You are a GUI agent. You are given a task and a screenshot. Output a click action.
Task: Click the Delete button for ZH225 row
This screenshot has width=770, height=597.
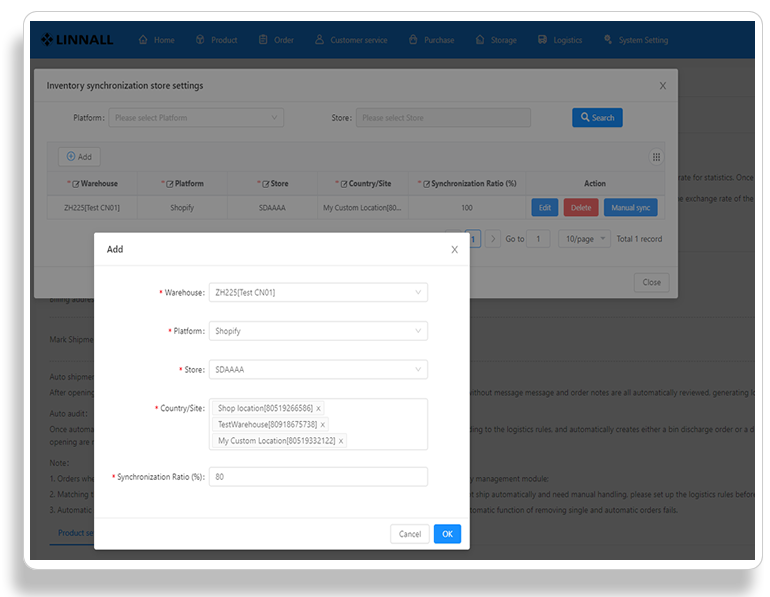pos(581,208)
